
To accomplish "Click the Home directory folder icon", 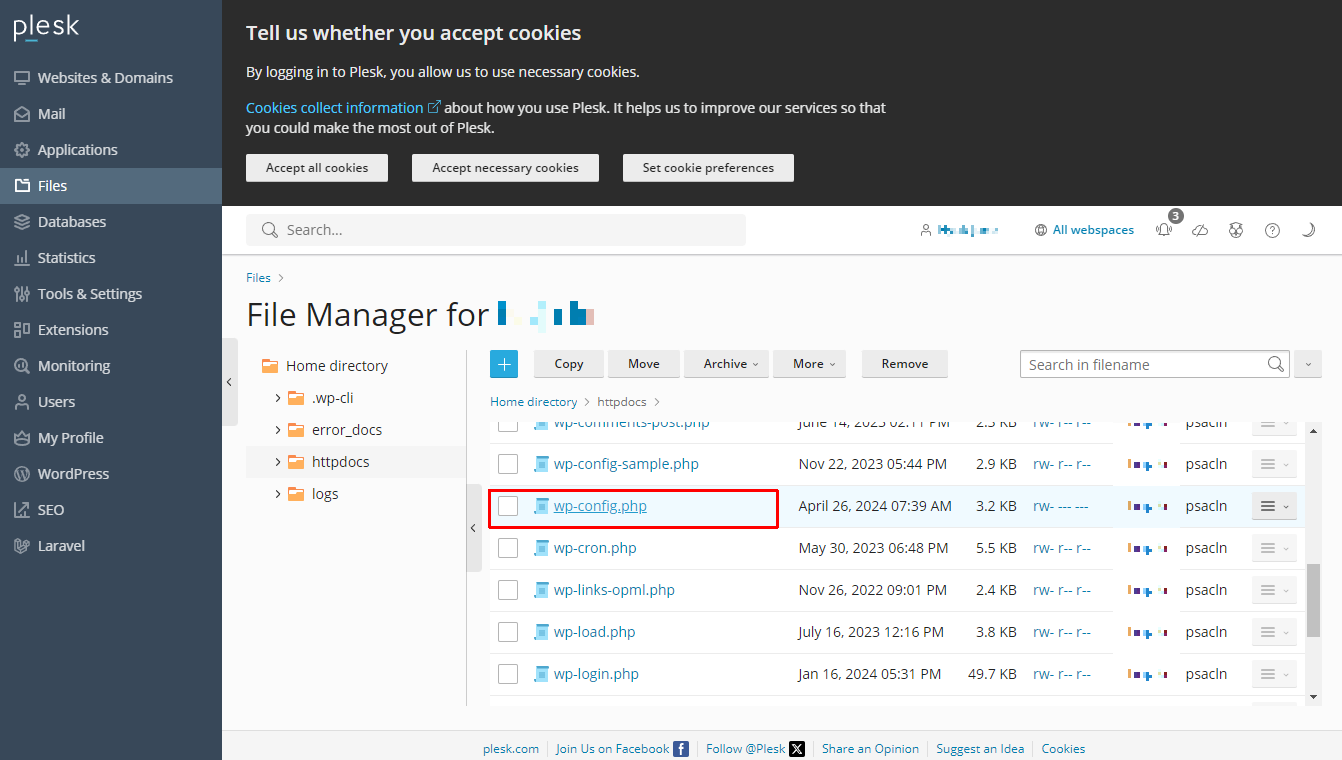I will click(270, 366).
